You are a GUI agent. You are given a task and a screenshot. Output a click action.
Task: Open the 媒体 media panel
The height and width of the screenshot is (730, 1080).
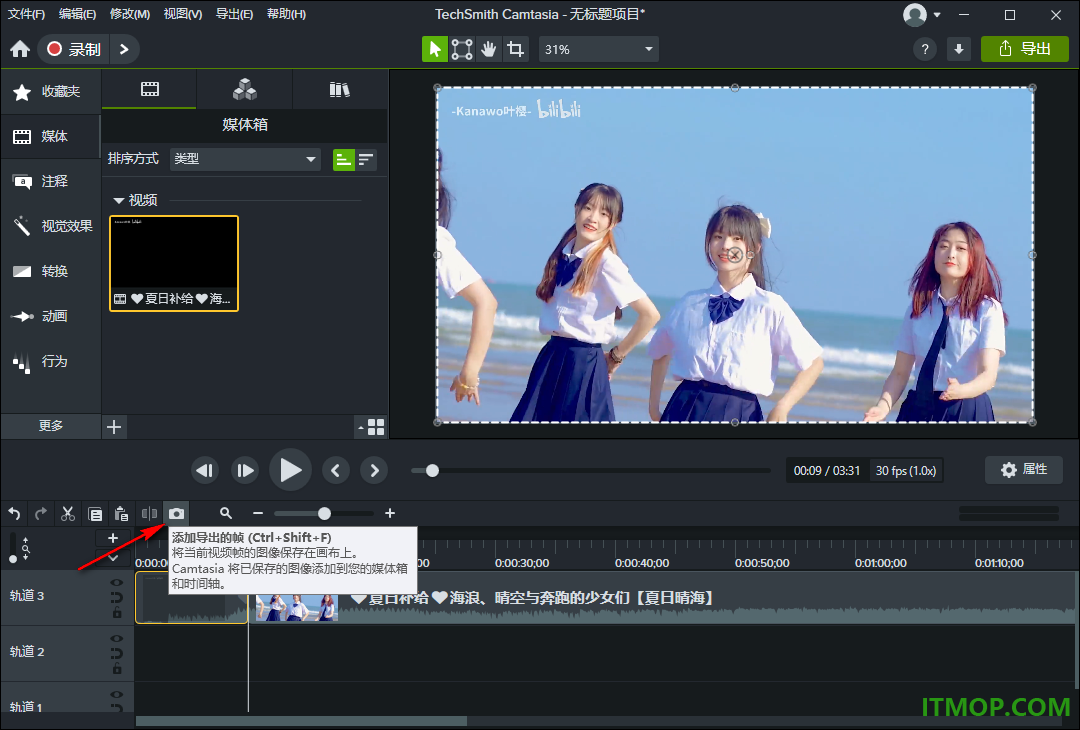50,136
